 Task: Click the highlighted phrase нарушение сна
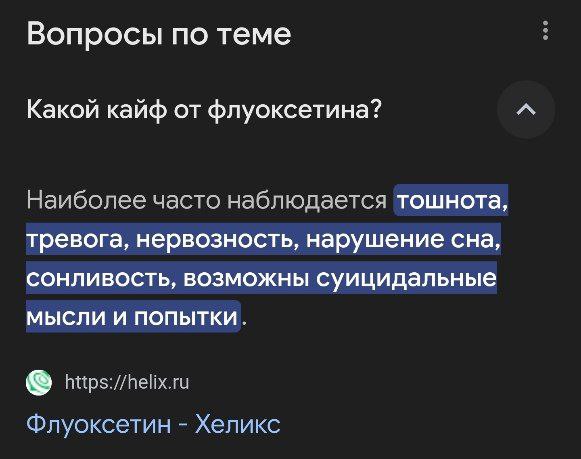tap(403, 240)
